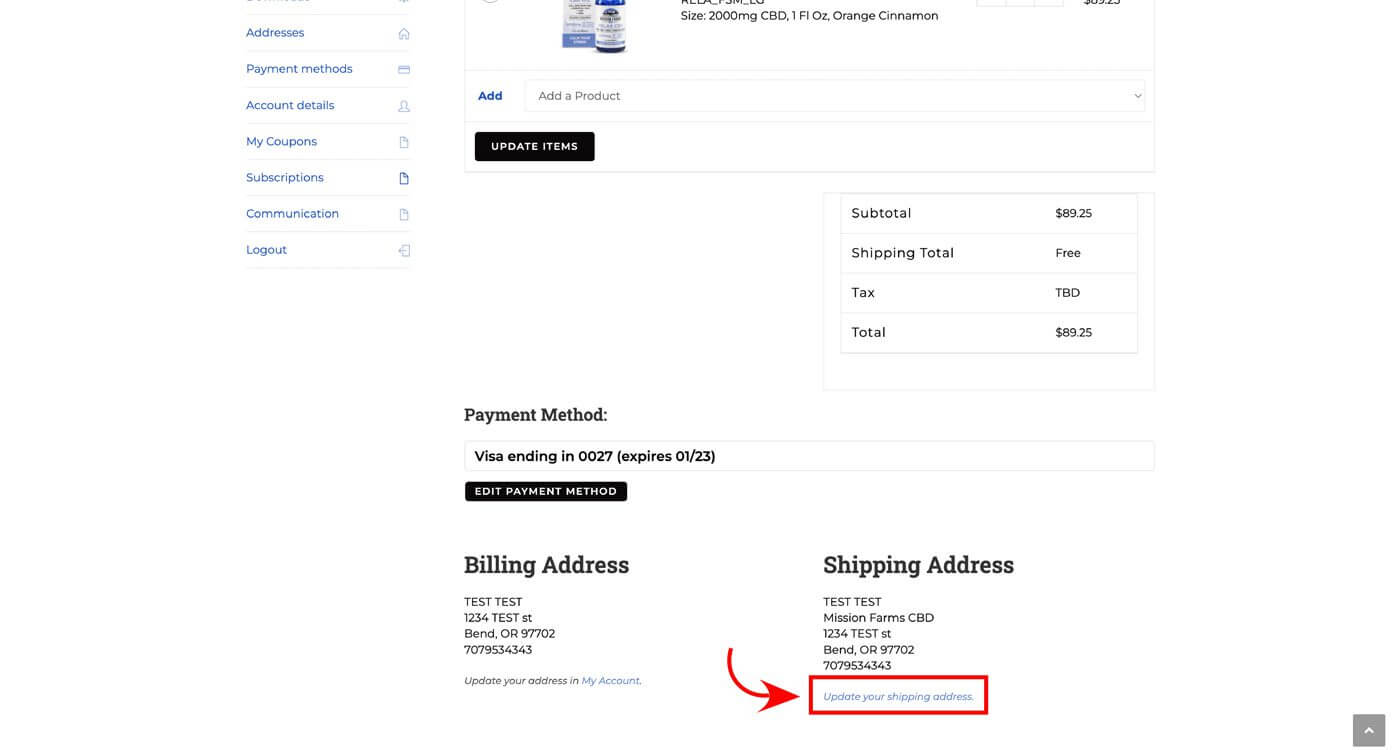Click the exit icon beside Logout
The width and height of the screenshot is (1400, 750).
coord(404,251)
